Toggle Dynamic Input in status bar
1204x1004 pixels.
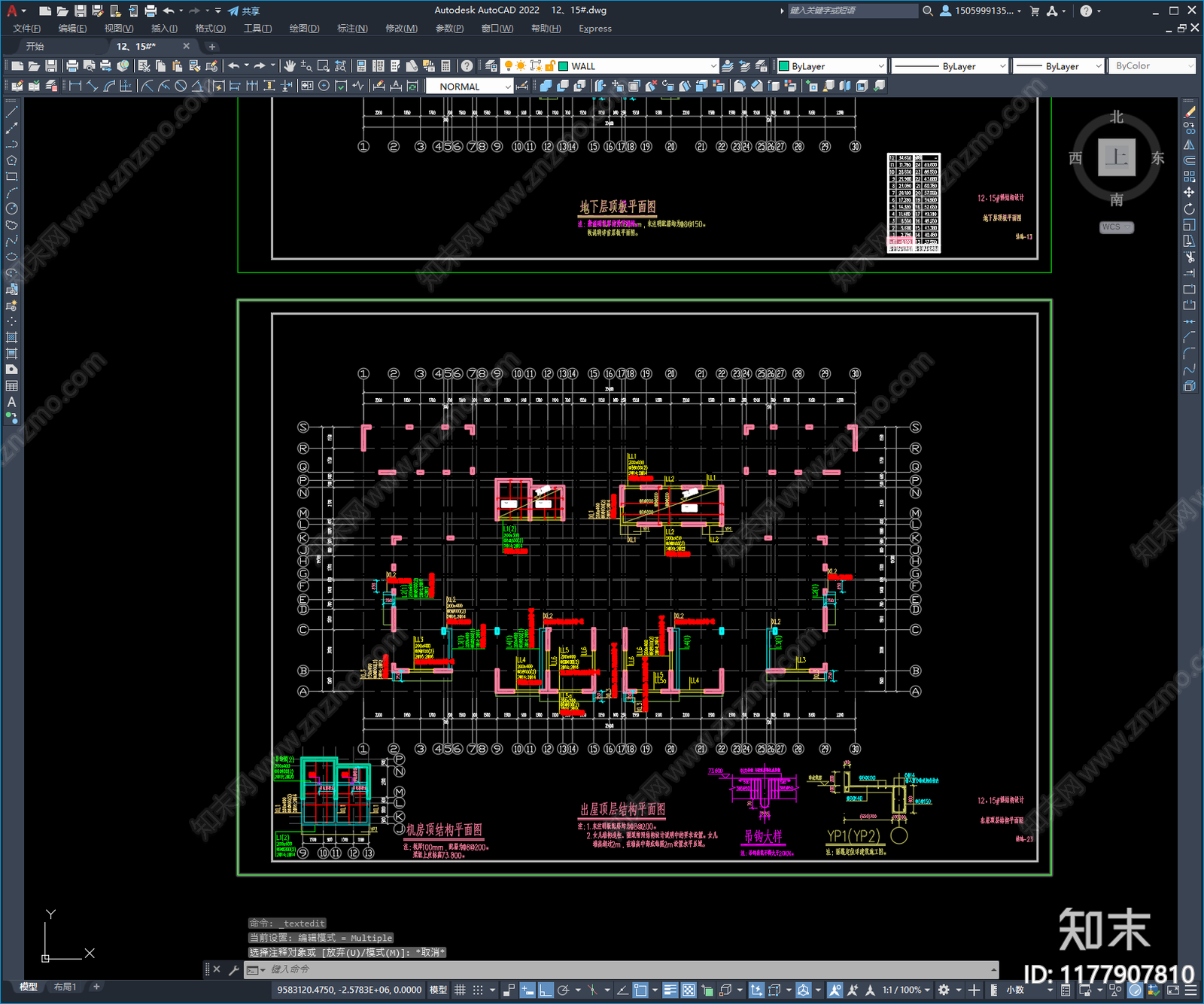point(528,990)
